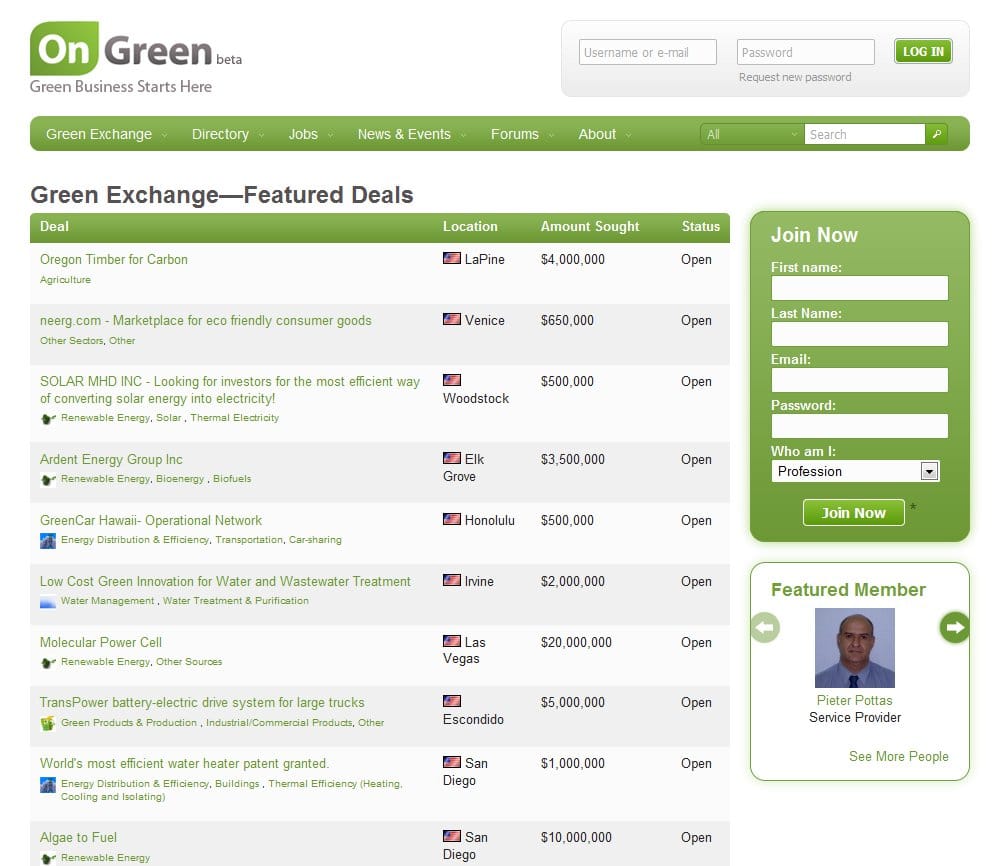The height and width of the screenshot is (866, 1005).
Task: Click Request new password link
Action: (x=795, y=77)
